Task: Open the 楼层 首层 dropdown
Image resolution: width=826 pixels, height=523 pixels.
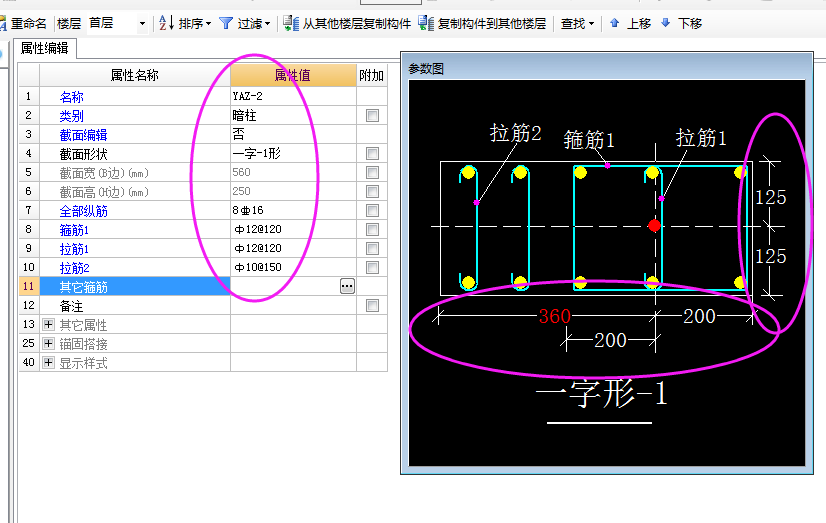Action: tap(142, 24)
